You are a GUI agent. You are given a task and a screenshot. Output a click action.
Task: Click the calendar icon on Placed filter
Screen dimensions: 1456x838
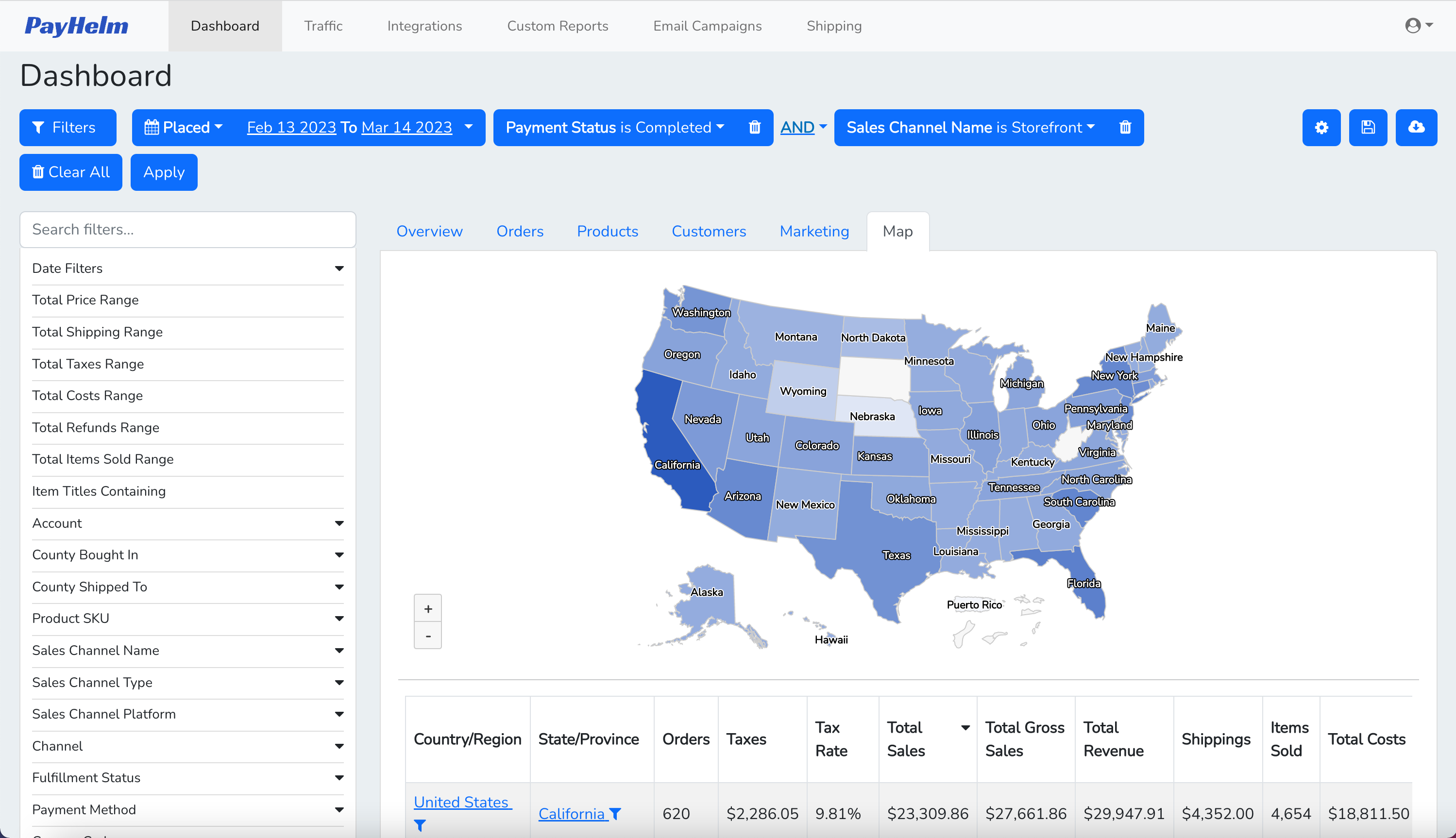152,127
